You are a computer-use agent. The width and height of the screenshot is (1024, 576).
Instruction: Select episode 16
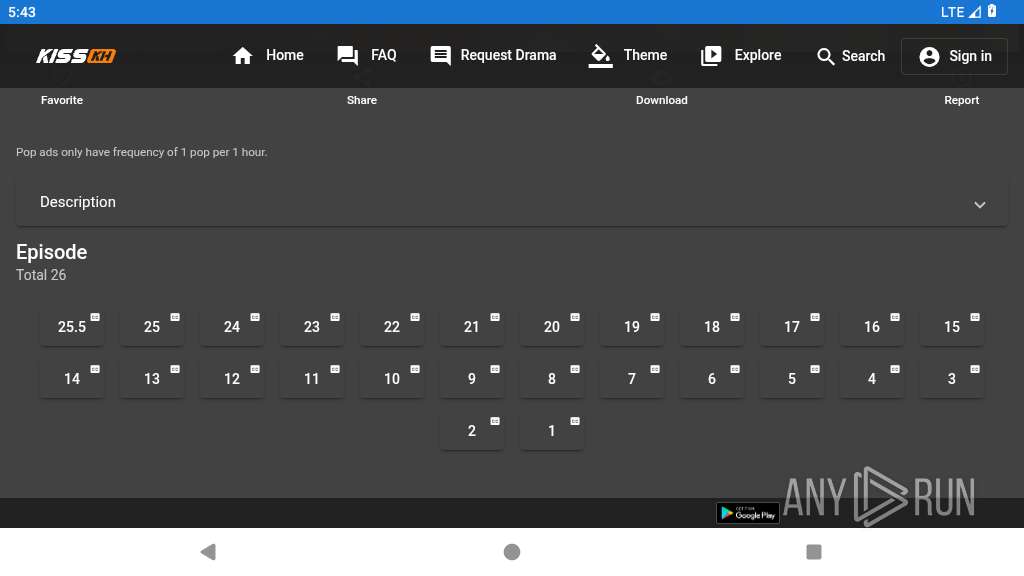pyautogui.click(x=872, y=327)
